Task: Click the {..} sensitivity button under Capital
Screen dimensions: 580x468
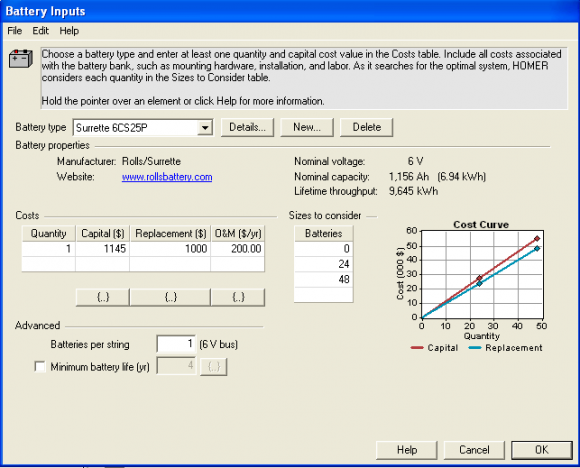Action: pyautogui.click(x=103, y=297)
